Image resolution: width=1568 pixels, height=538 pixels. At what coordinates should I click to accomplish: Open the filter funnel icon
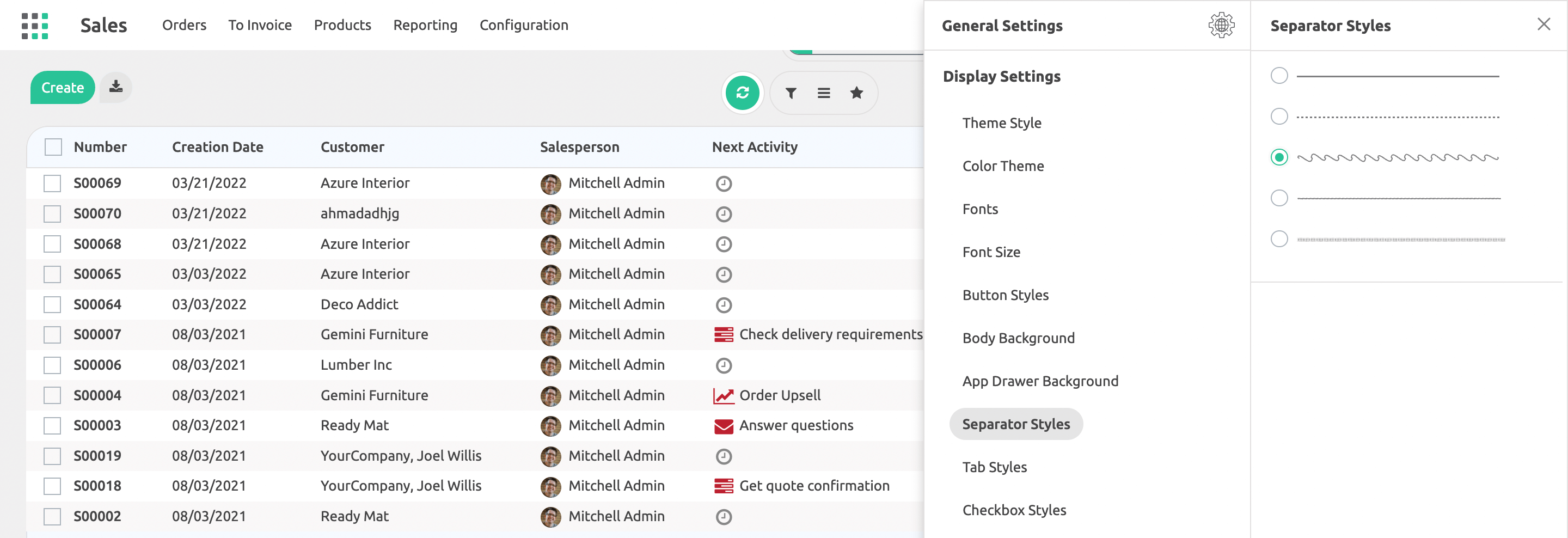click(x=791, y=93)
